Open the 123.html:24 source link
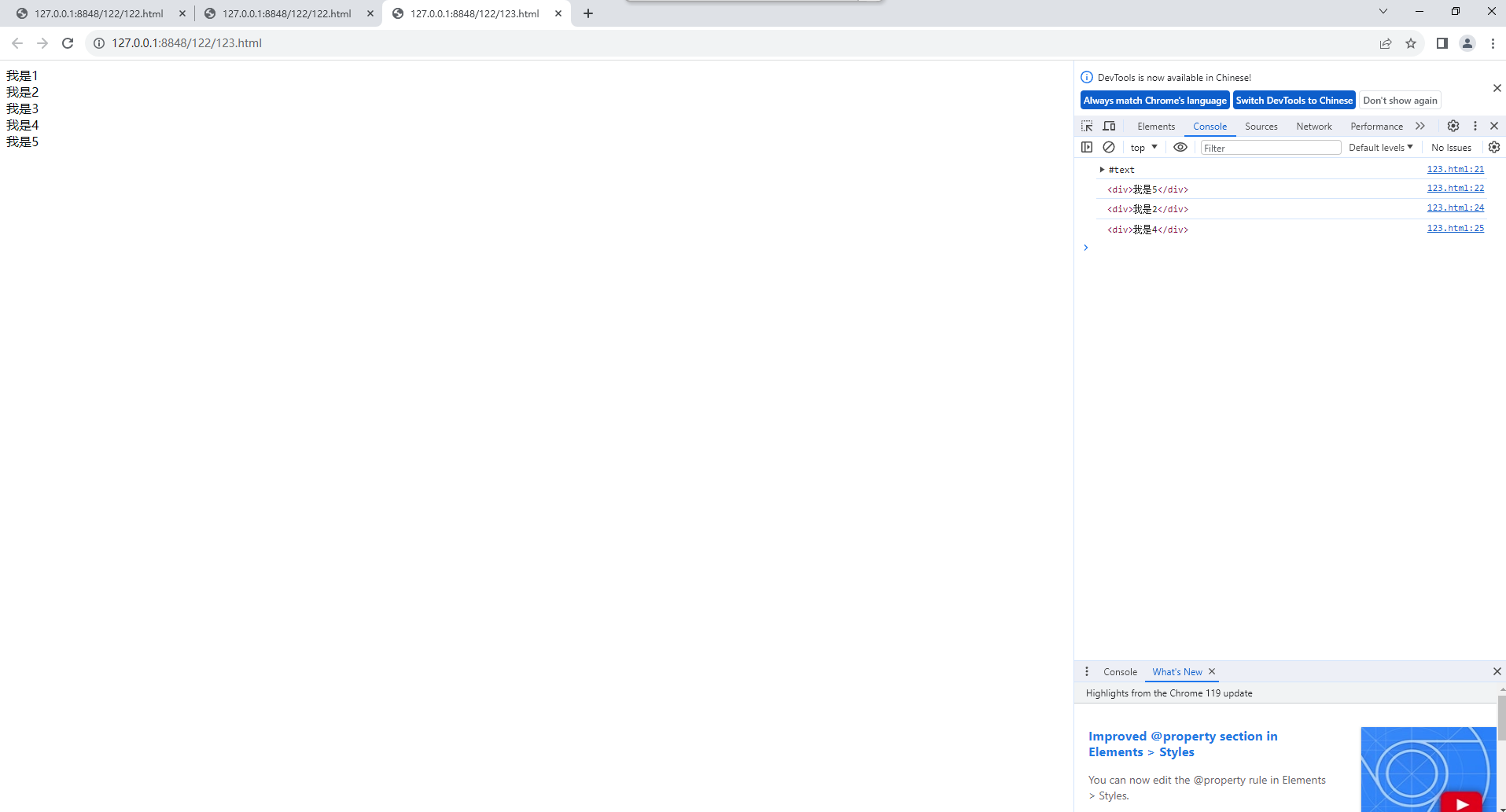The height and width of the screenshot is (812, 1506). click(x=1455, y=208)
